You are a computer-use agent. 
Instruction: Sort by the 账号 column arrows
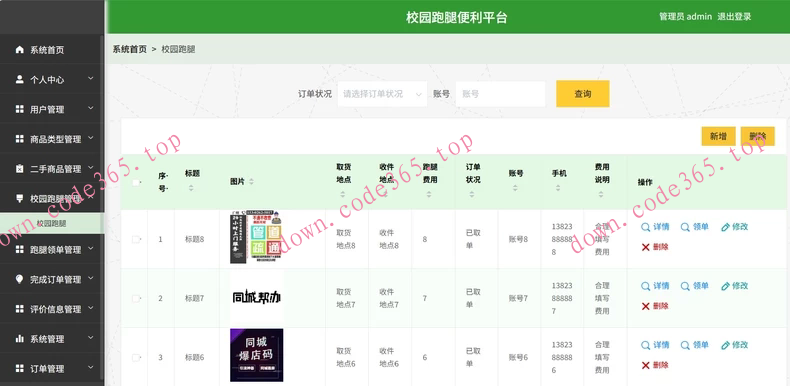click(515, 188)
